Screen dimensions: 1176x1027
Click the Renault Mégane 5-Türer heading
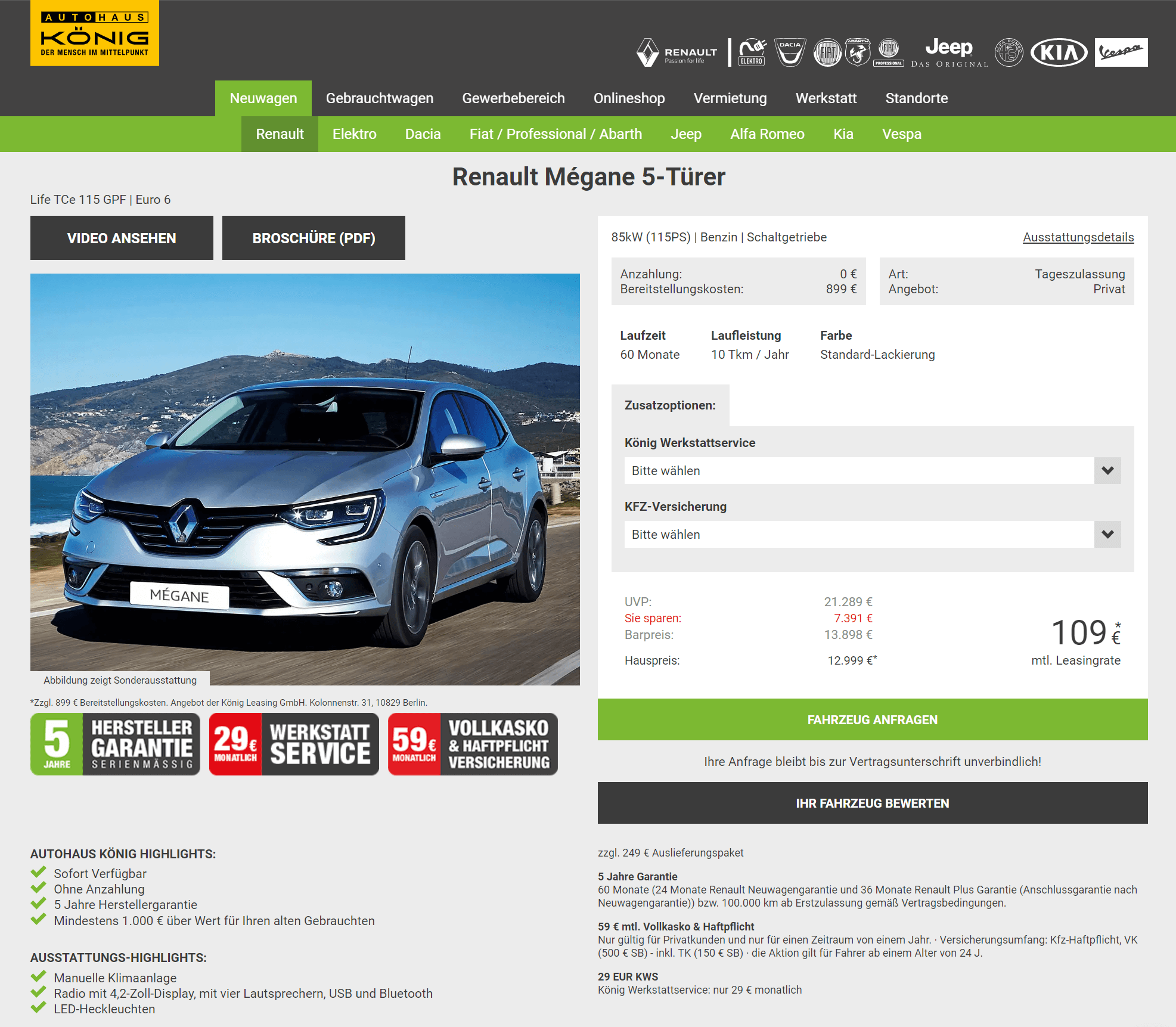(x=588, y=177)
